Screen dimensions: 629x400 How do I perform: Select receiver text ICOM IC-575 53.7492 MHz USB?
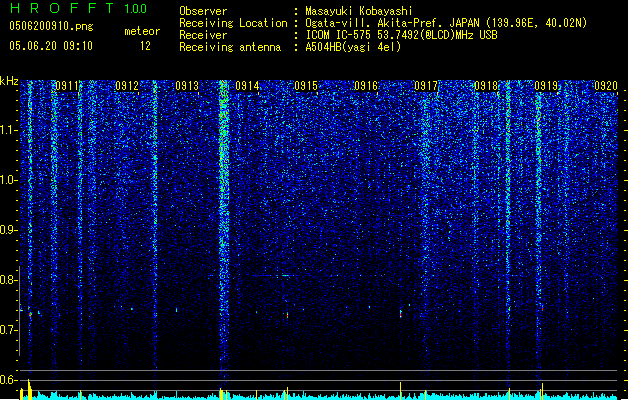402,35
